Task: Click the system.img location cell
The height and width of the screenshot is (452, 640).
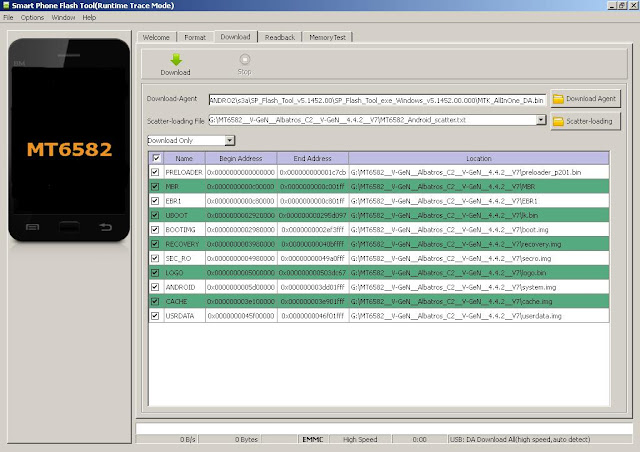Action: point(479,287)
